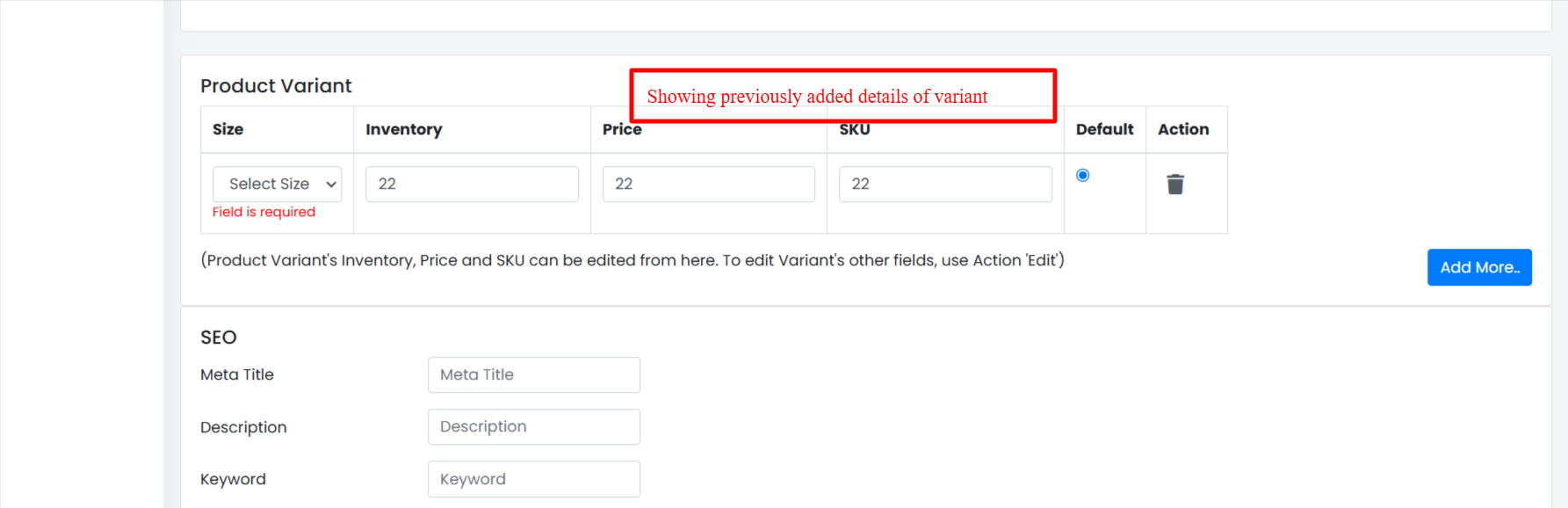Click the Size column header

(x=228, y=129)
